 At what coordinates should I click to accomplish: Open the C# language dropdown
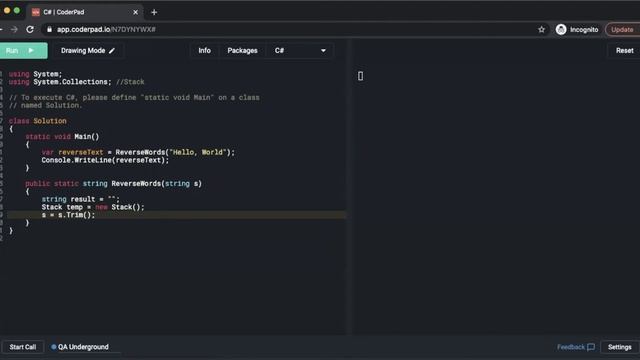click(300, 51)
